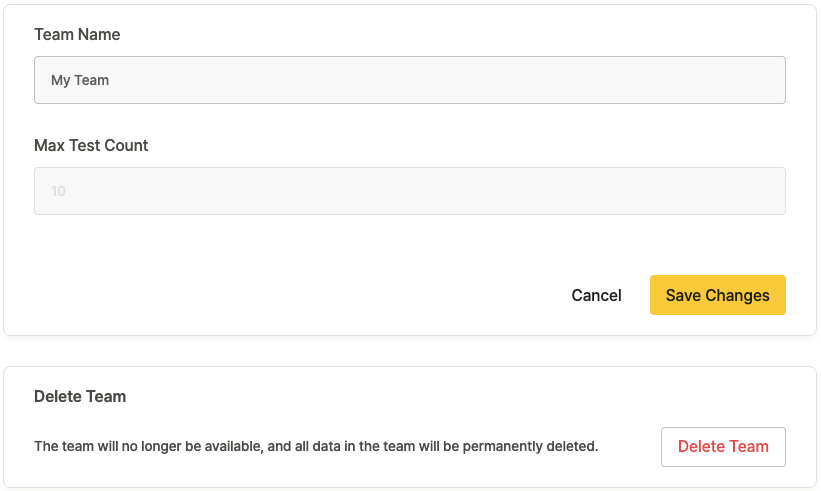This screenshot has height=491, width=821.
Task: Click the yellow Save Changes button
Action: (x=717, y=295)
